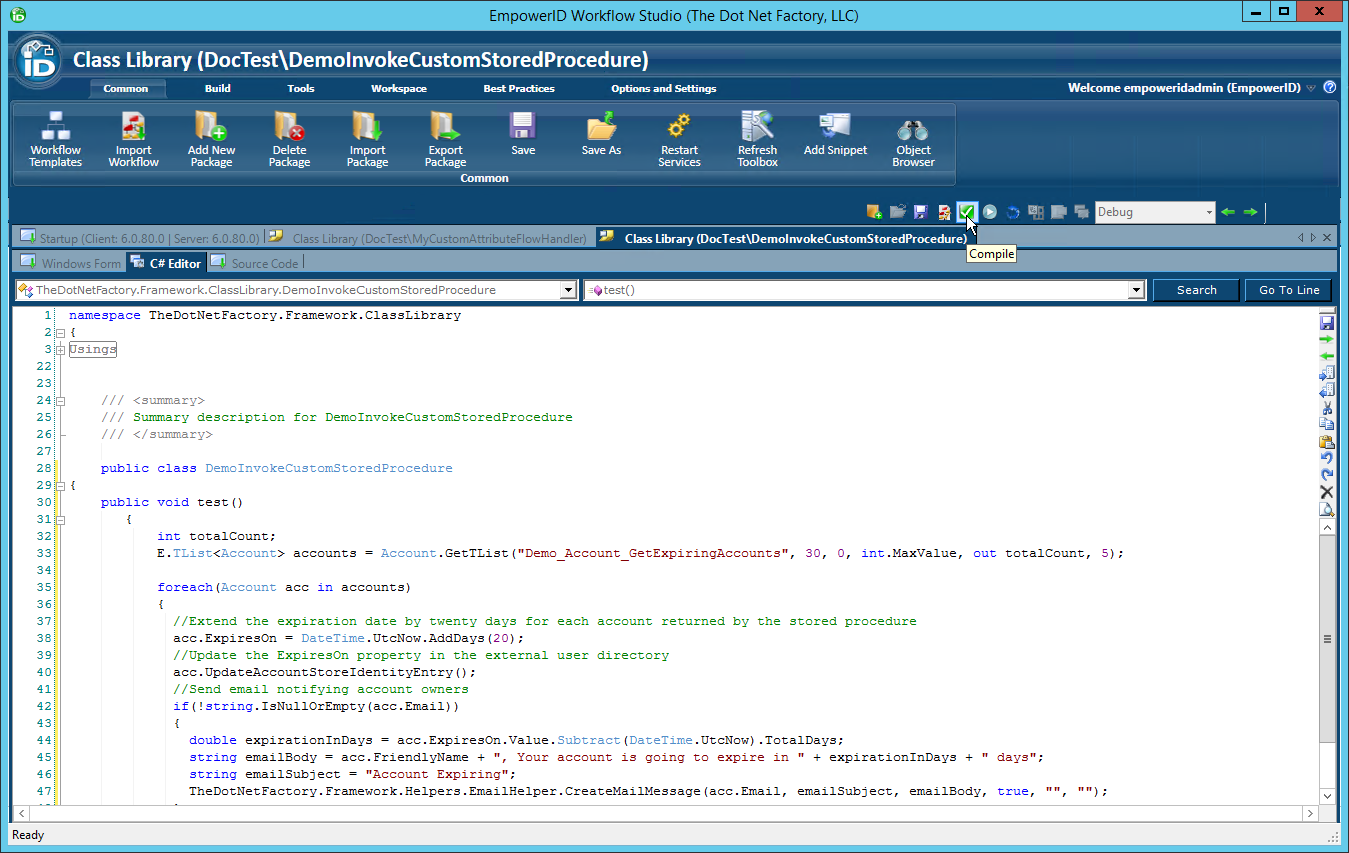Collapse the Usings code region
1349x853 pixels.
(60, 349)
